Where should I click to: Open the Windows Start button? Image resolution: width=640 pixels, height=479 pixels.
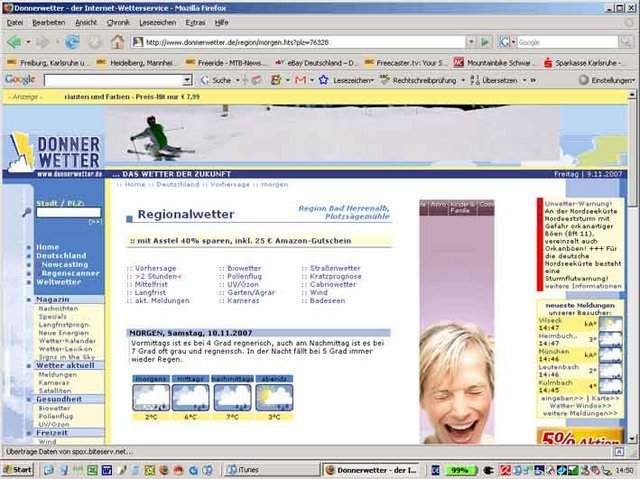[x=18, y=470]
